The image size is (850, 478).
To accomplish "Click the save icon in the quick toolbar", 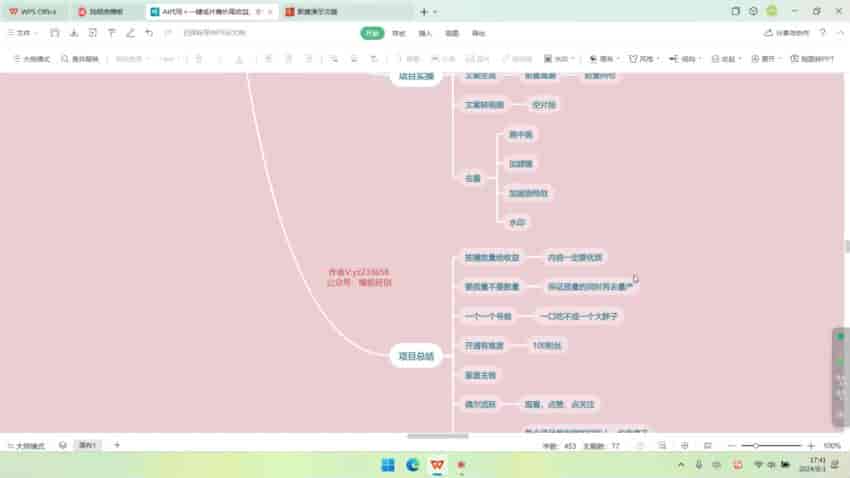I will (x=54, y=33).
